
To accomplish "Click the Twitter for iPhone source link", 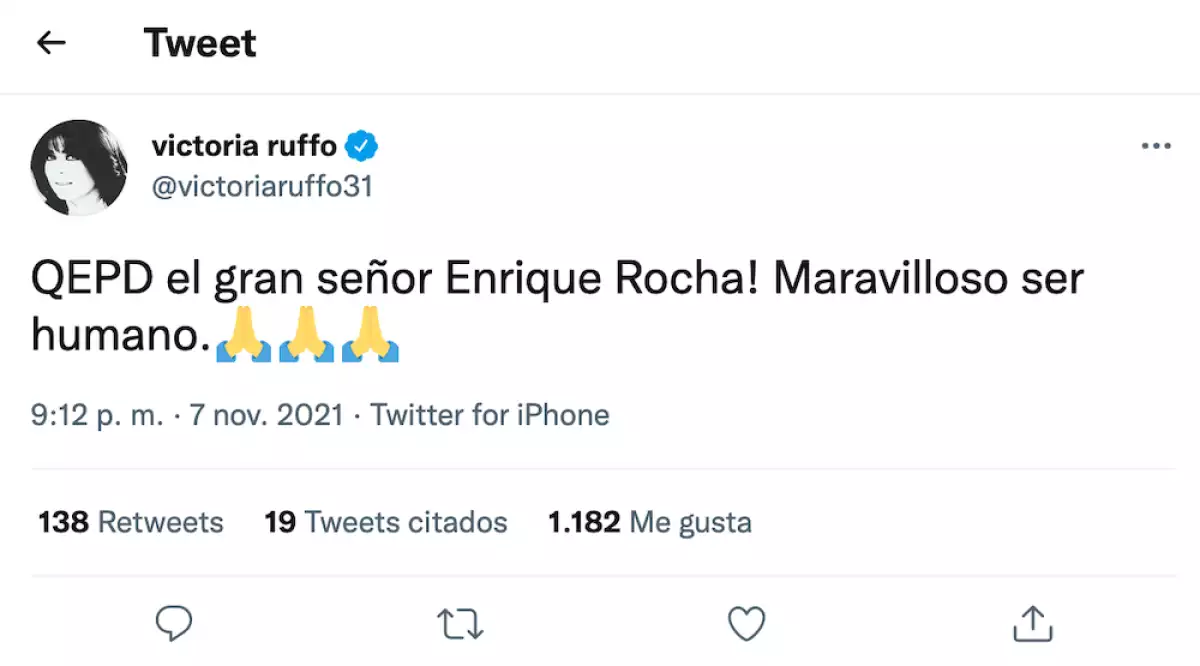I will (x=490, y=415).
